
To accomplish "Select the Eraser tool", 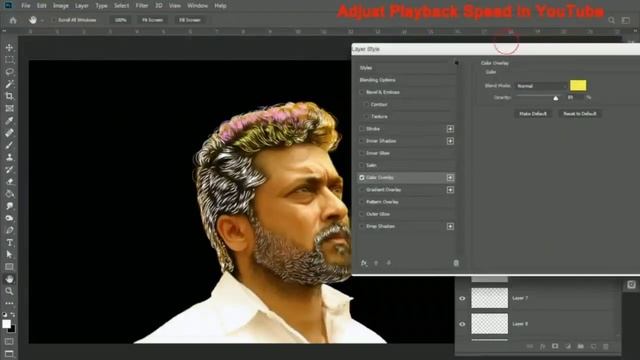I will [9, 182].
